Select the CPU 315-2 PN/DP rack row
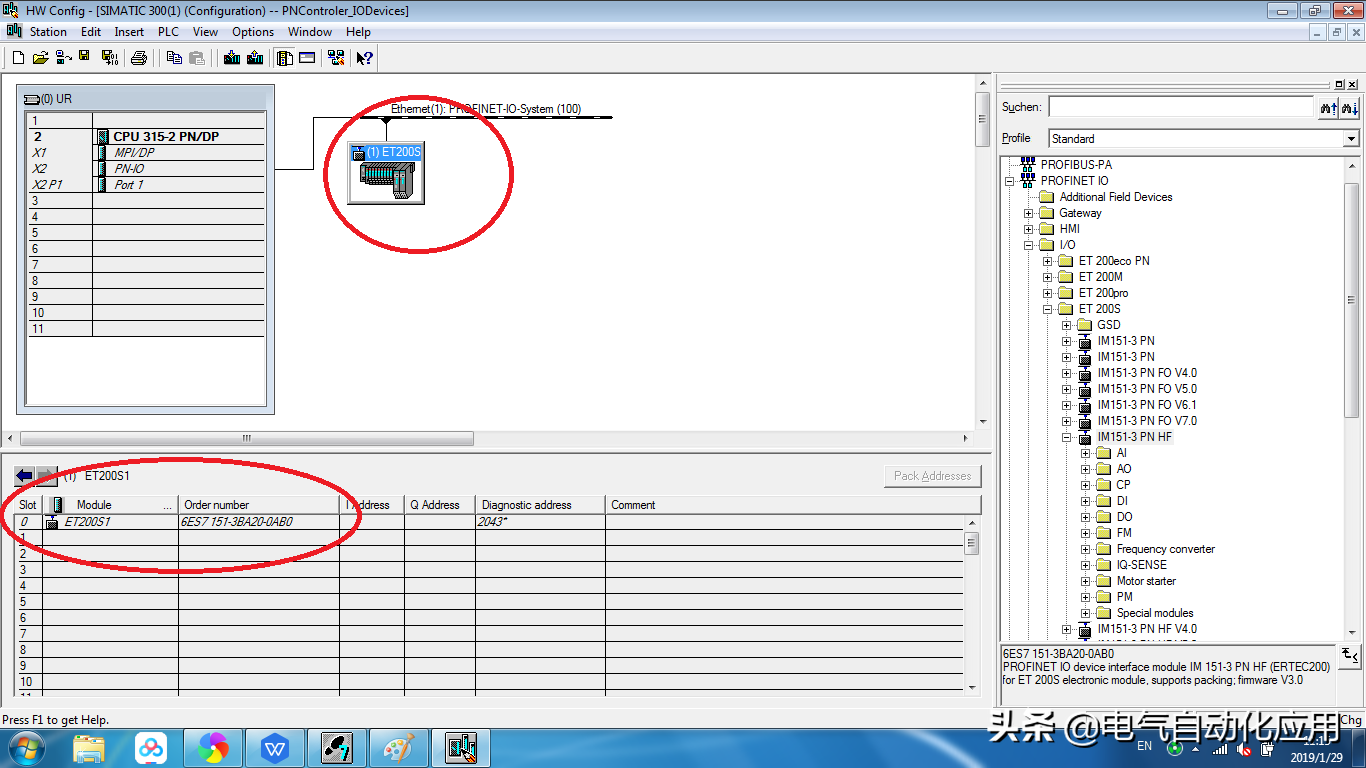Screen dimensions: 1366x768 (146, 137)
